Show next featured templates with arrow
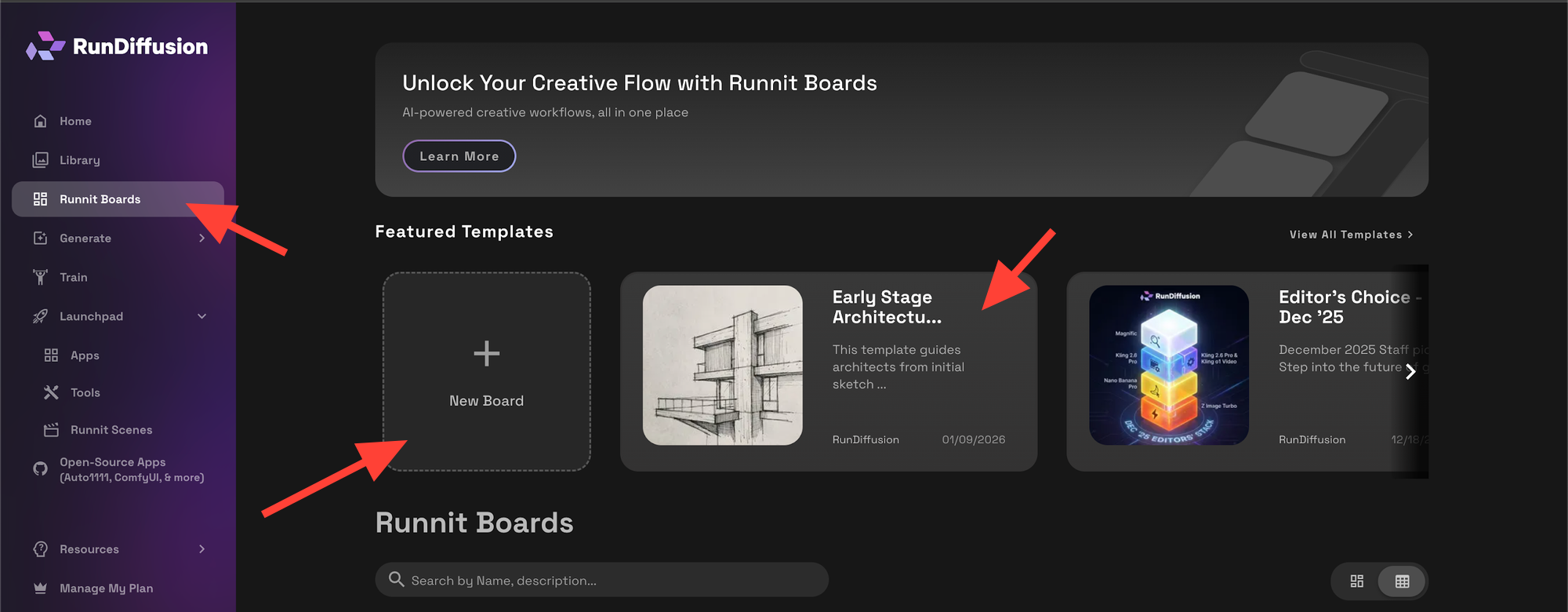The image size is (1568, 612). pos(1410,371)
